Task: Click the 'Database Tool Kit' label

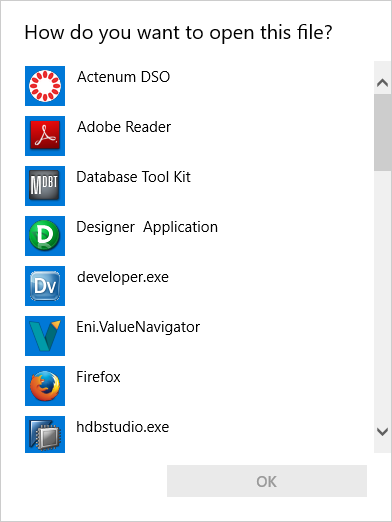Action: [134, 177]
